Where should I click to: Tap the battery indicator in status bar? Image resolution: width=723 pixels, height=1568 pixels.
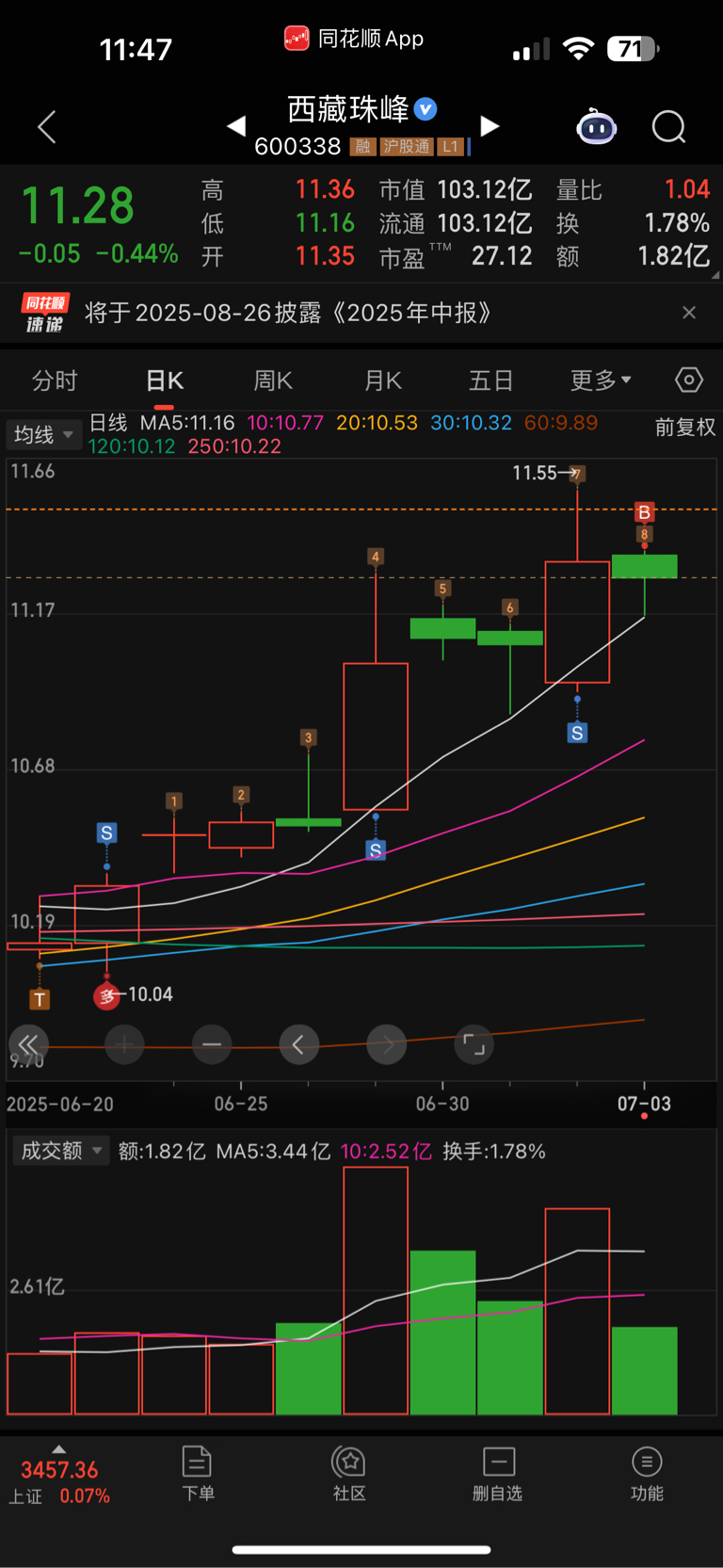click(633, 49)
